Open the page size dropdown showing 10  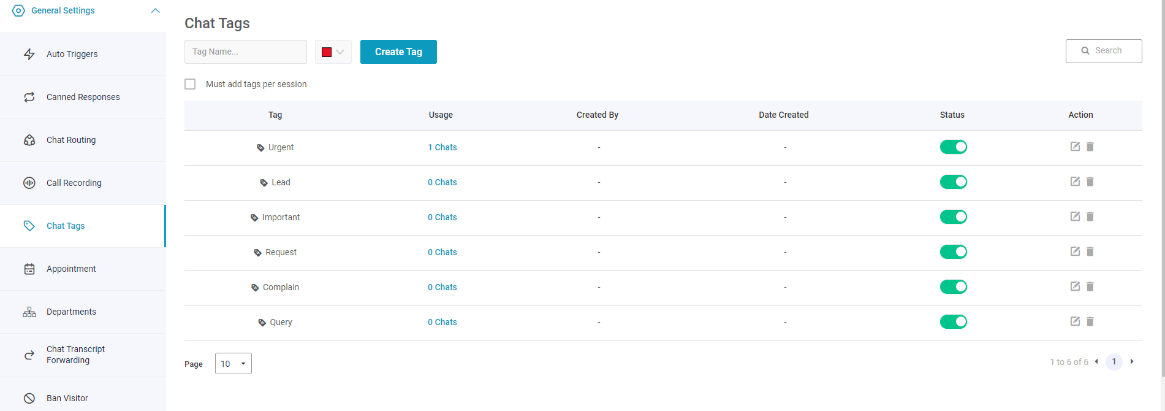click(233, 364)
